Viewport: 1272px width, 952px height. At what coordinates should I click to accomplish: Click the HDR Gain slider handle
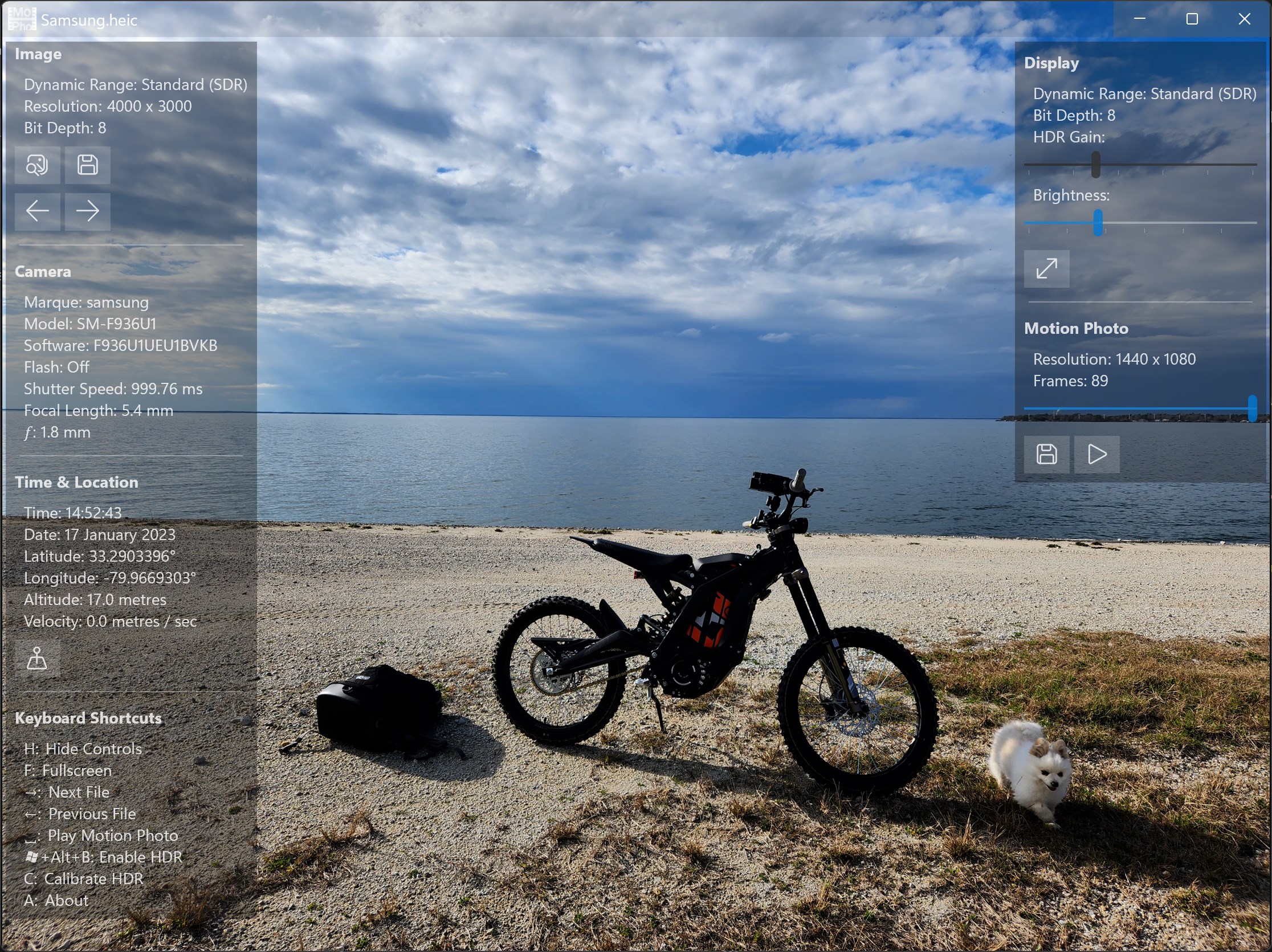coord(1095,165)
